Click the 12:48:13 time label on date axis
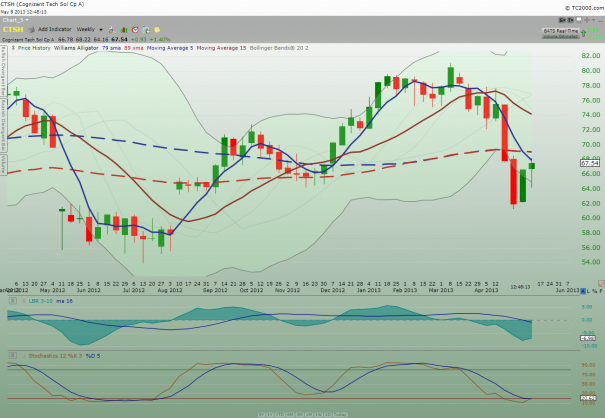Image resolution: width=605 pixels, height=418 pixels. 520,287
